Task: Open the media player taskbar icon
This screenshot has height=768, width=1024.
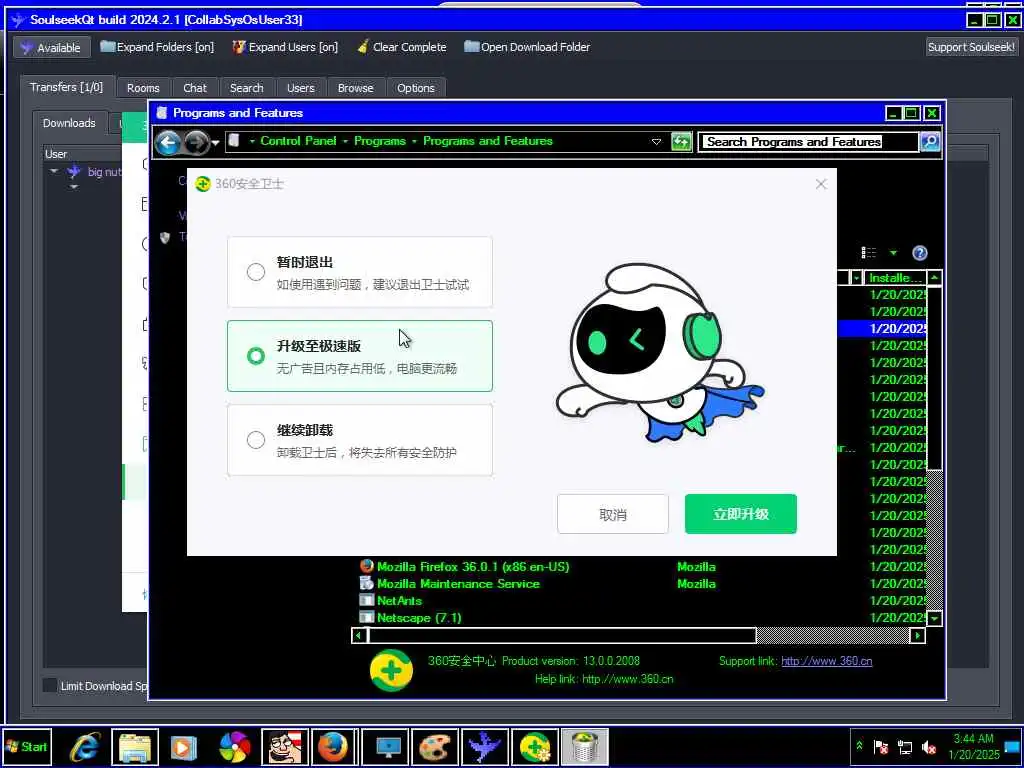Action: click(184, 747)
